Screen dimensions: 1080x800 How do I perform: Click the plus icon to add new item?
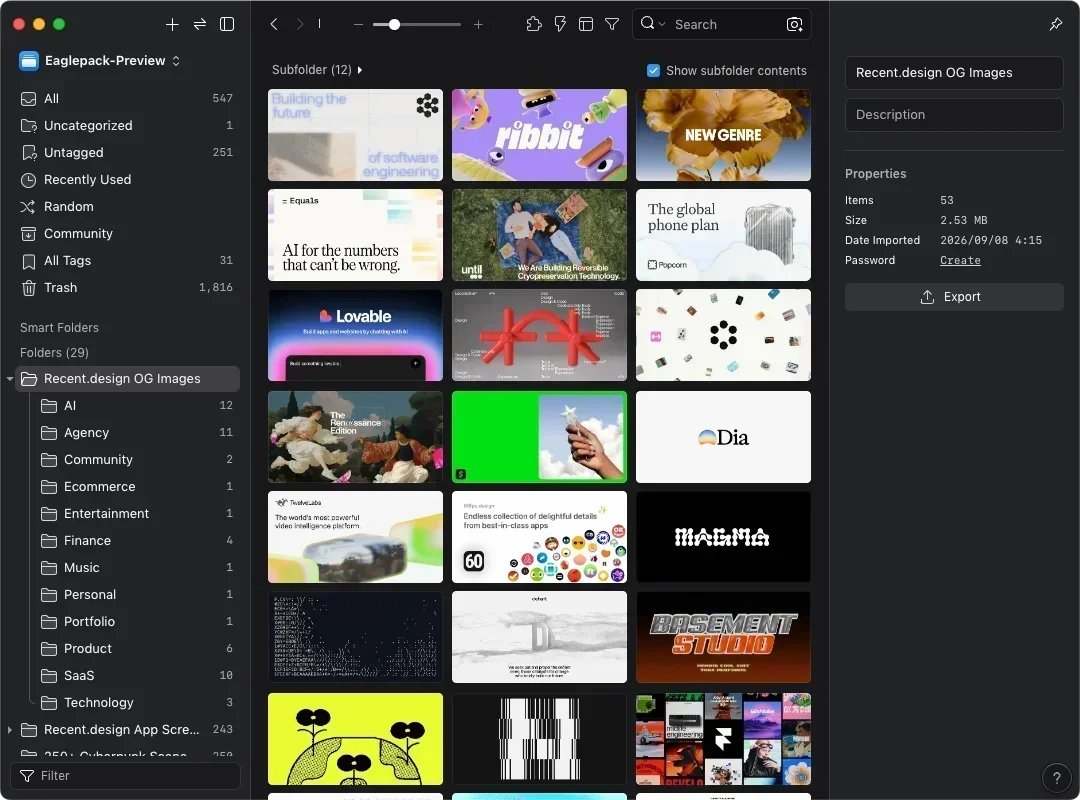pos(172,24)
